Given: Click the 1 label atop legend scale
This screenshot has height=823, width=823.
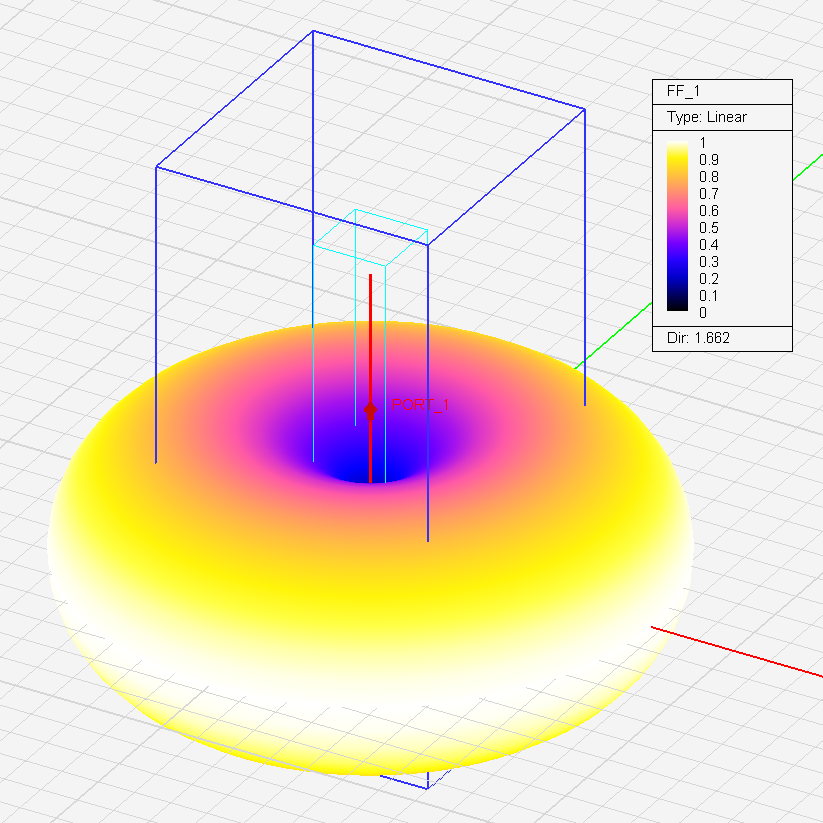Looking at the screenshot, I should 704,142.
